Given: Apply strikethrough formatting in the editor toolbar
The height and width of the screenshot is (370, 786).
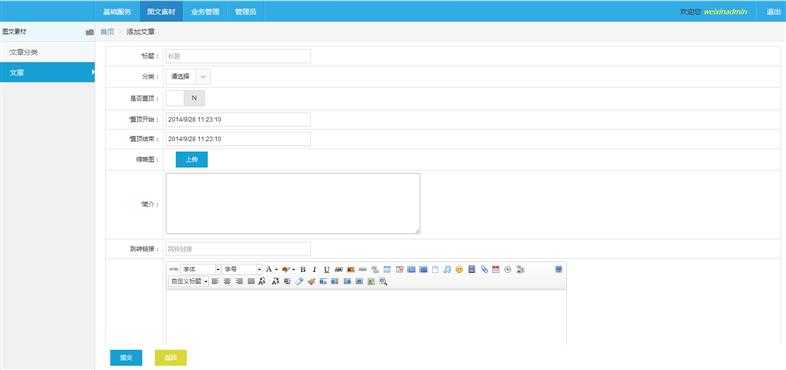Looking at the screenshot, I should pyautogui.click(x=338, y=269).
